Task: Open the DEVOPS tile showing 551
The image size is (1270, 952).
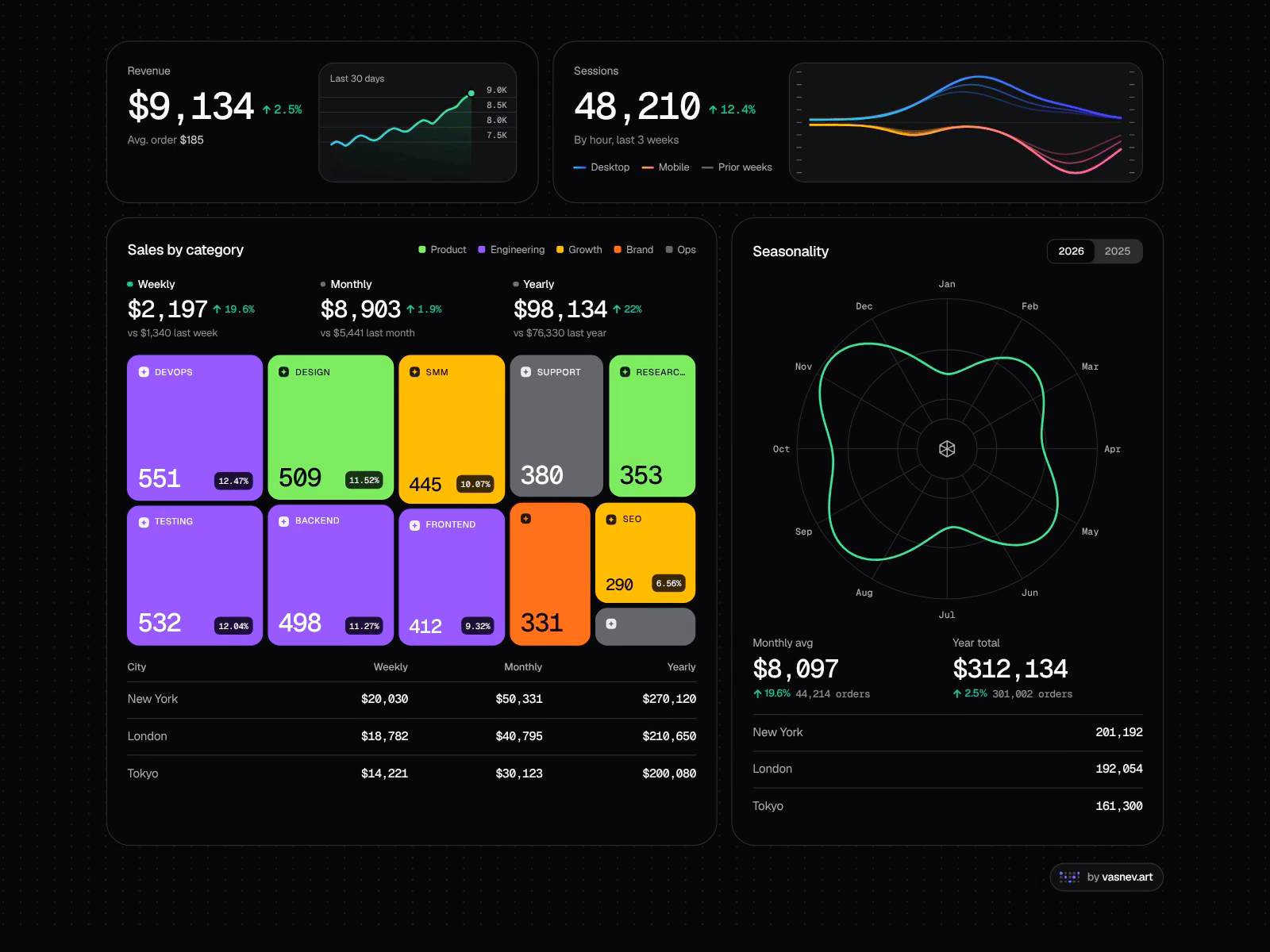Action: click(194, 428)
